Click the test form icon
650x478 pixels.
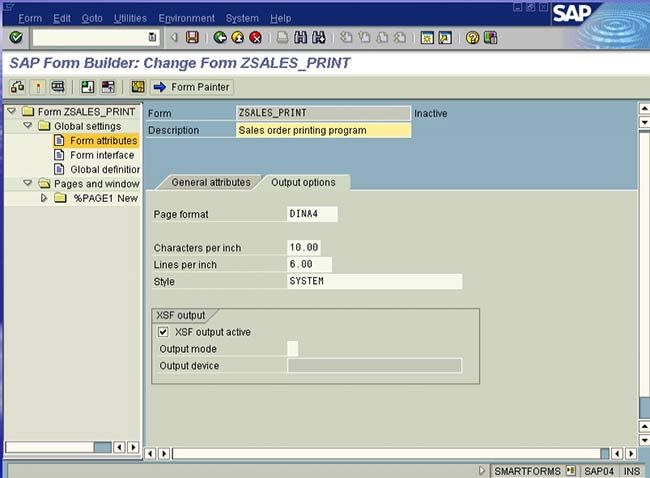58,87
